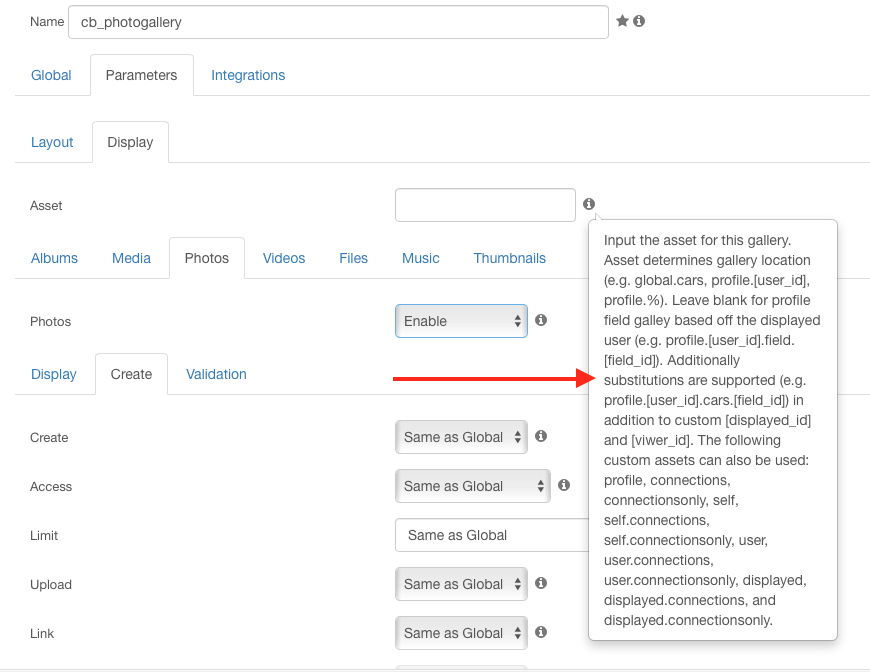This screenshot has height=672, width=870.
Task: Expand the Create 'Same as Global' dropdown
Action: [461, 437]
